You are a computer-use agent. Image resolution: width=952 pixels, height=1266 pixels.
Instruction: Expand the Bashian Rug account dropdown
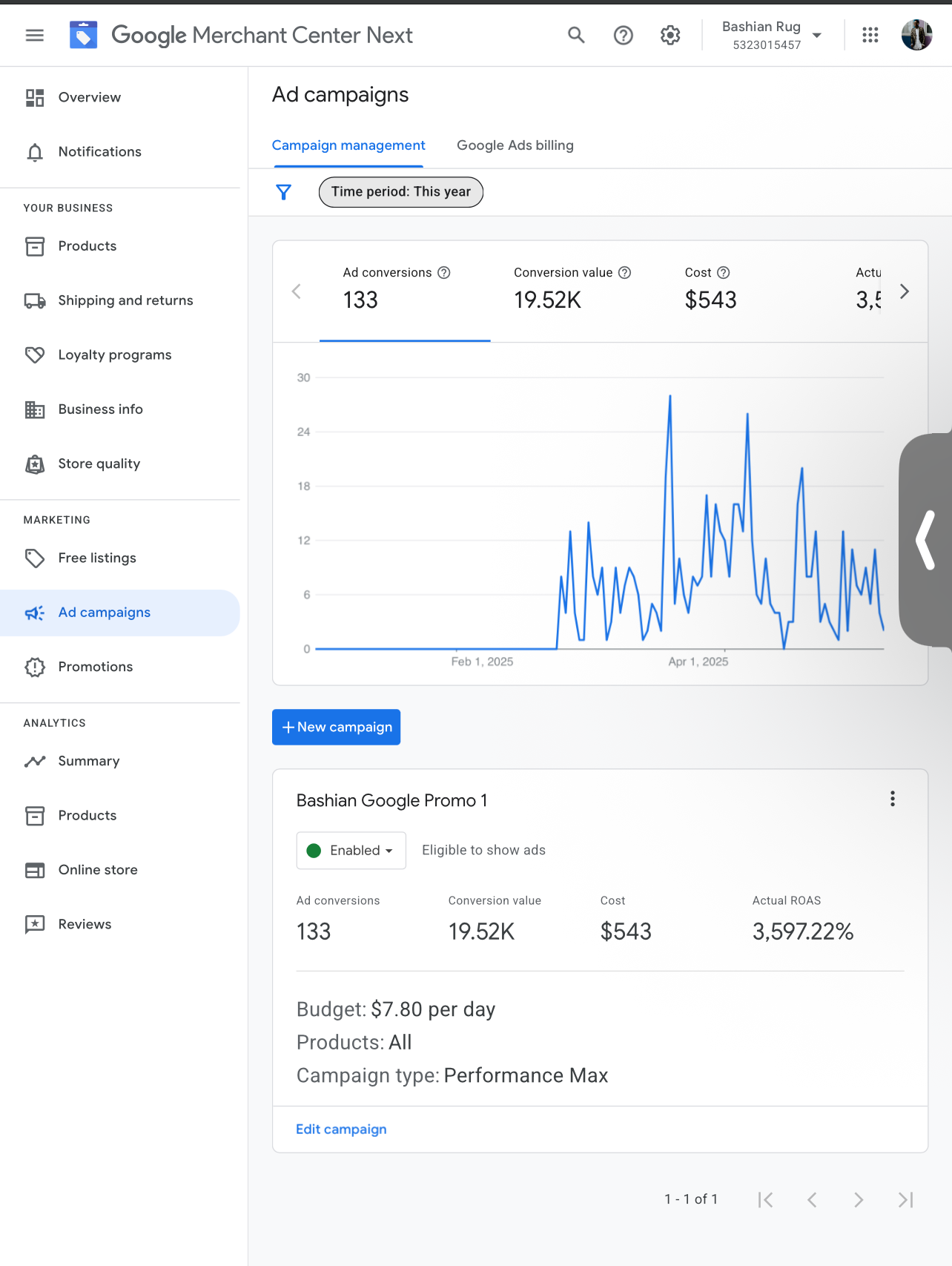click(x=772, y=35)
